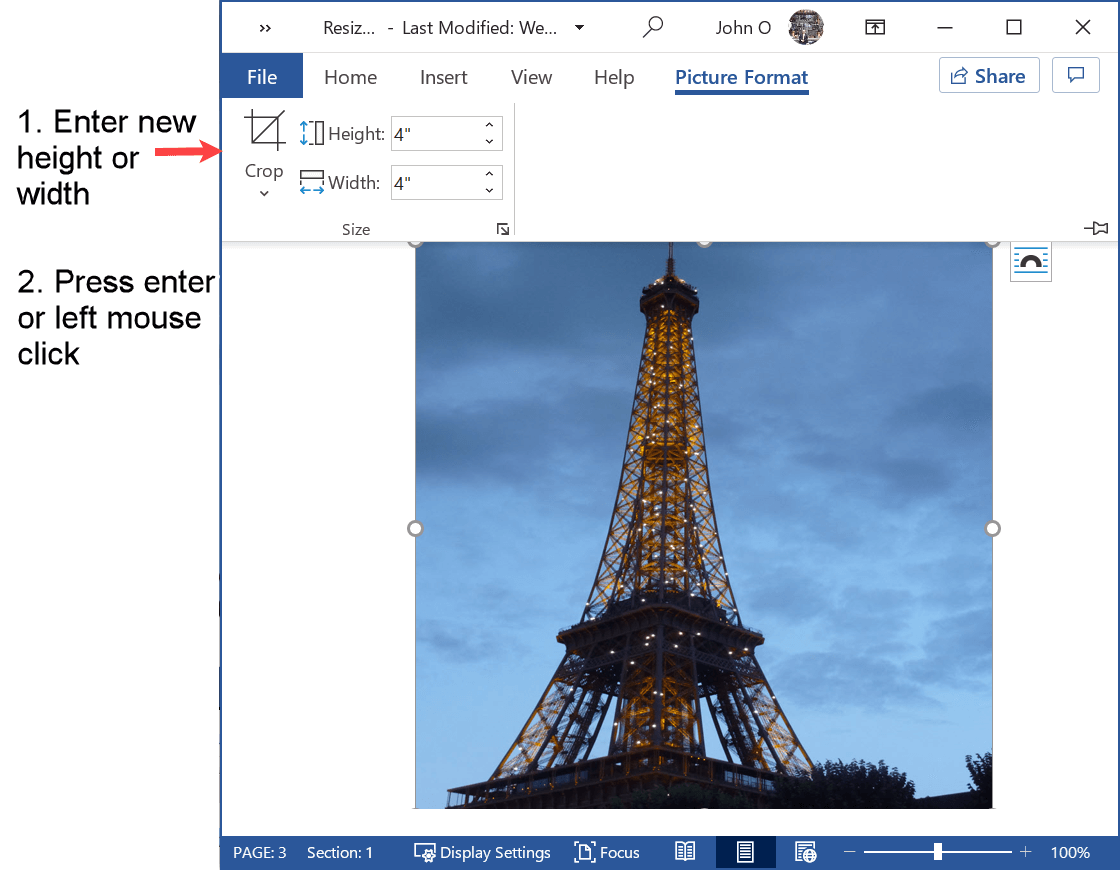Toggle Focus mode in status bar
The image size is (1120, 870).
pyautogui.click(x=607, y=852)
